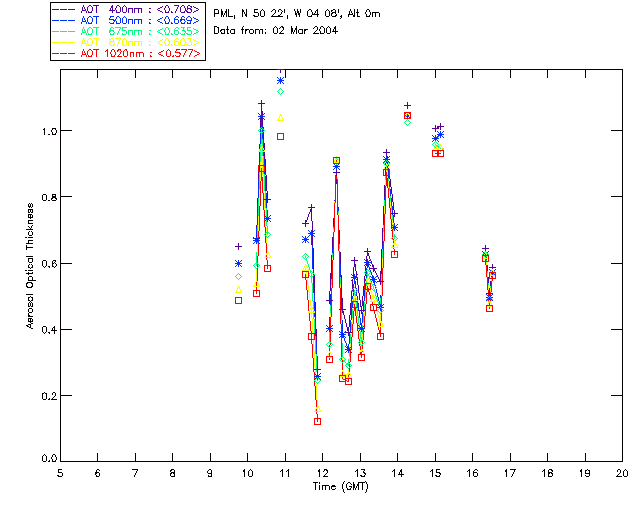Click the x-axis tick label 19
The width and height of the screenshot is (640, 512).
(x=585, y=473)
